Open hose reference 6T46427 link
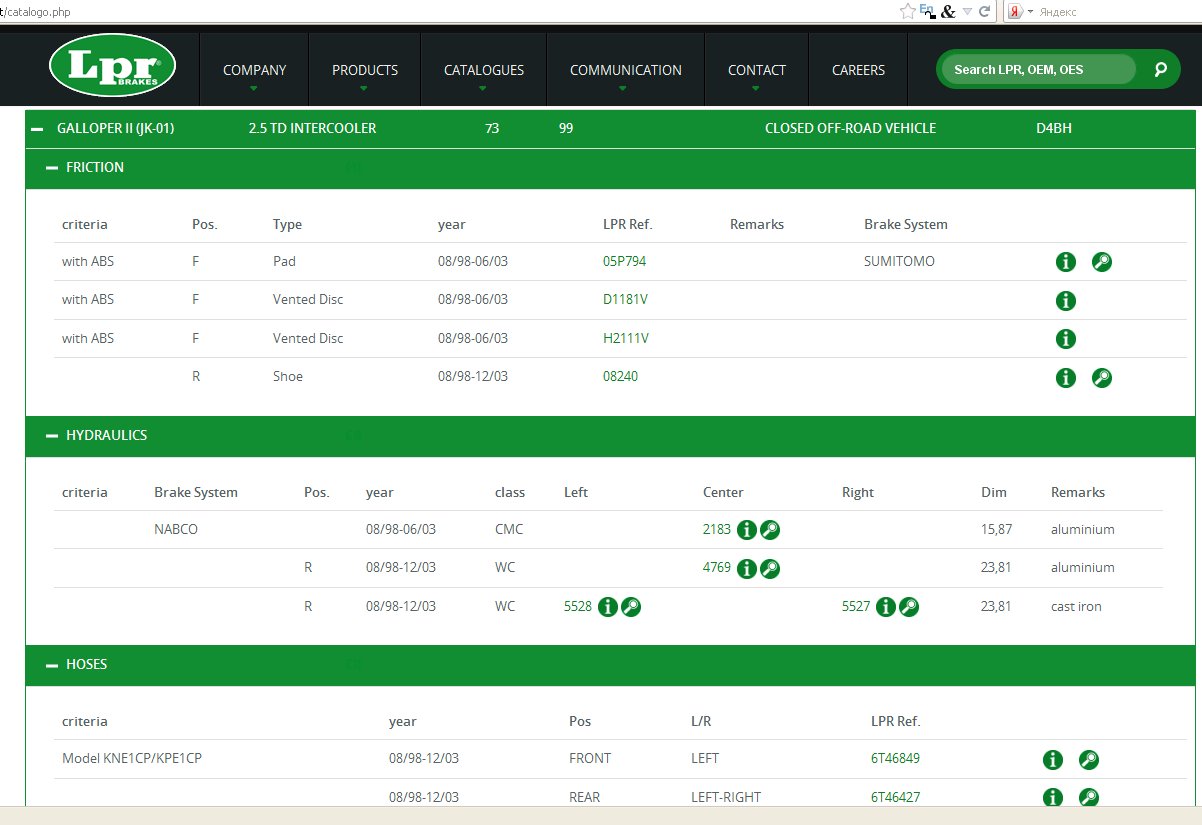Image resolution: width=1202 pixels, height=825 pixels. 895,797
